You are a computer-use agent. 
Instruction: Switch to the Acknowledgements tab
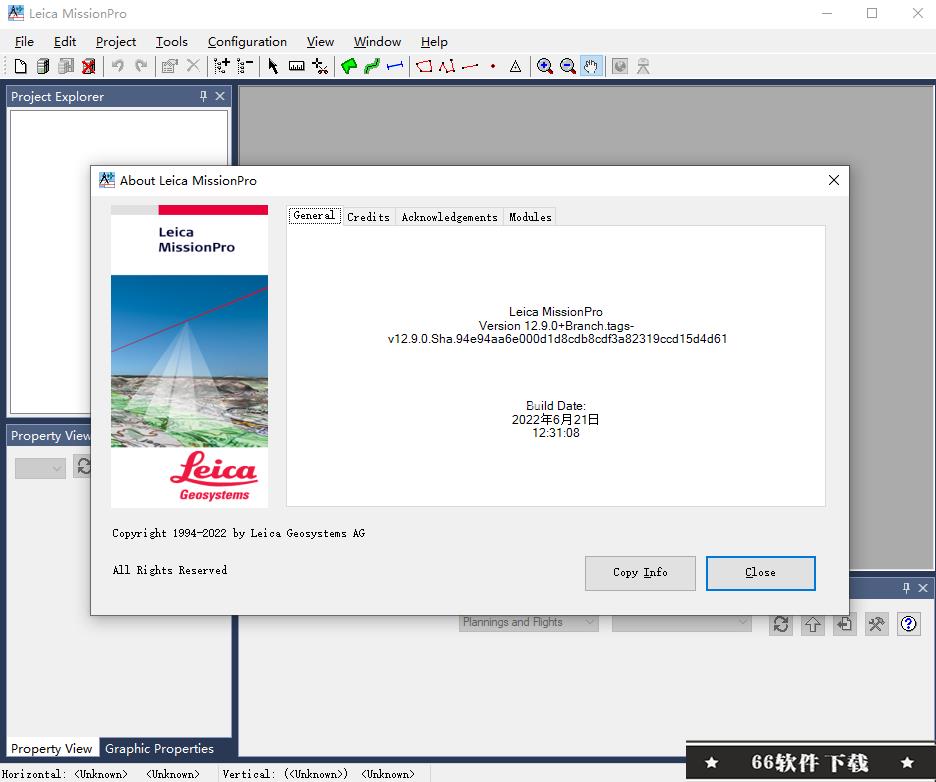(x=449, y=217)
